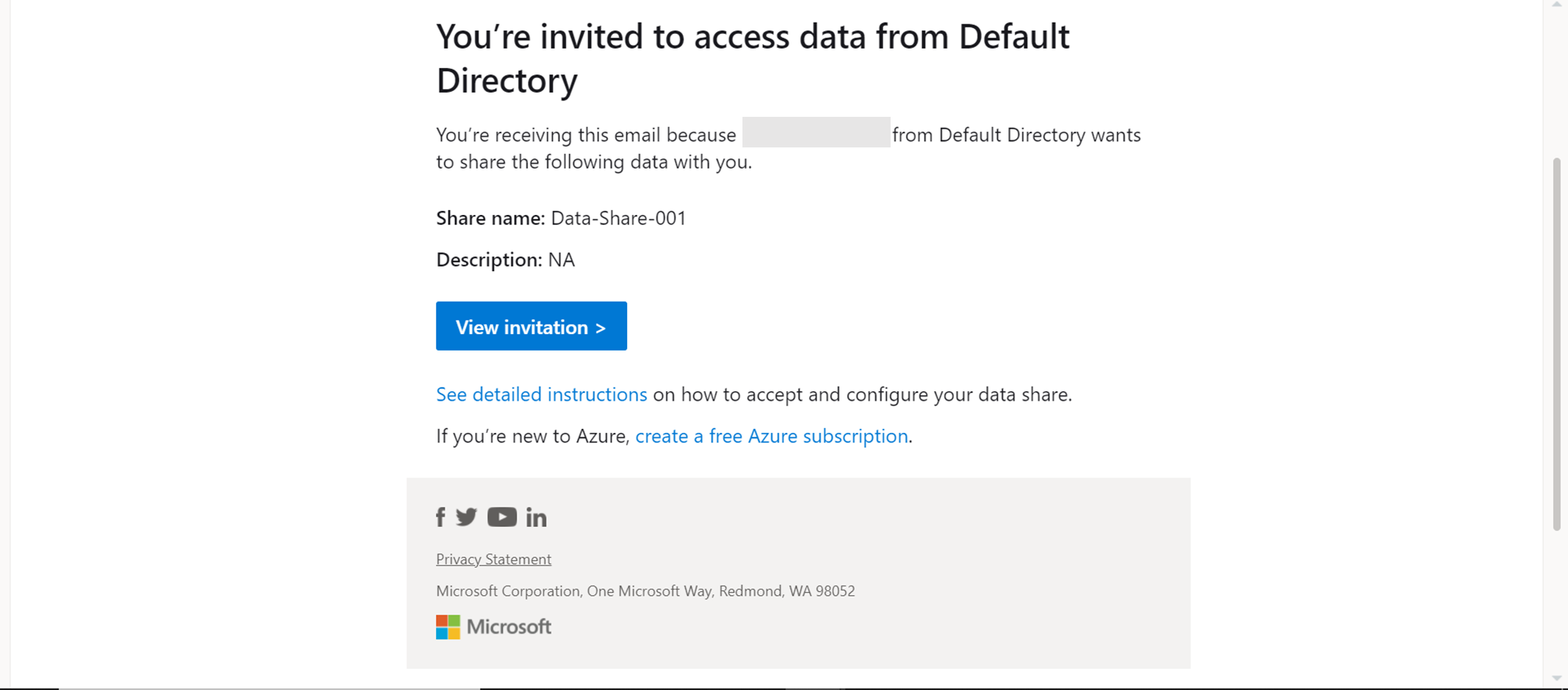Click the redacted sender name box

pos(815,133)
